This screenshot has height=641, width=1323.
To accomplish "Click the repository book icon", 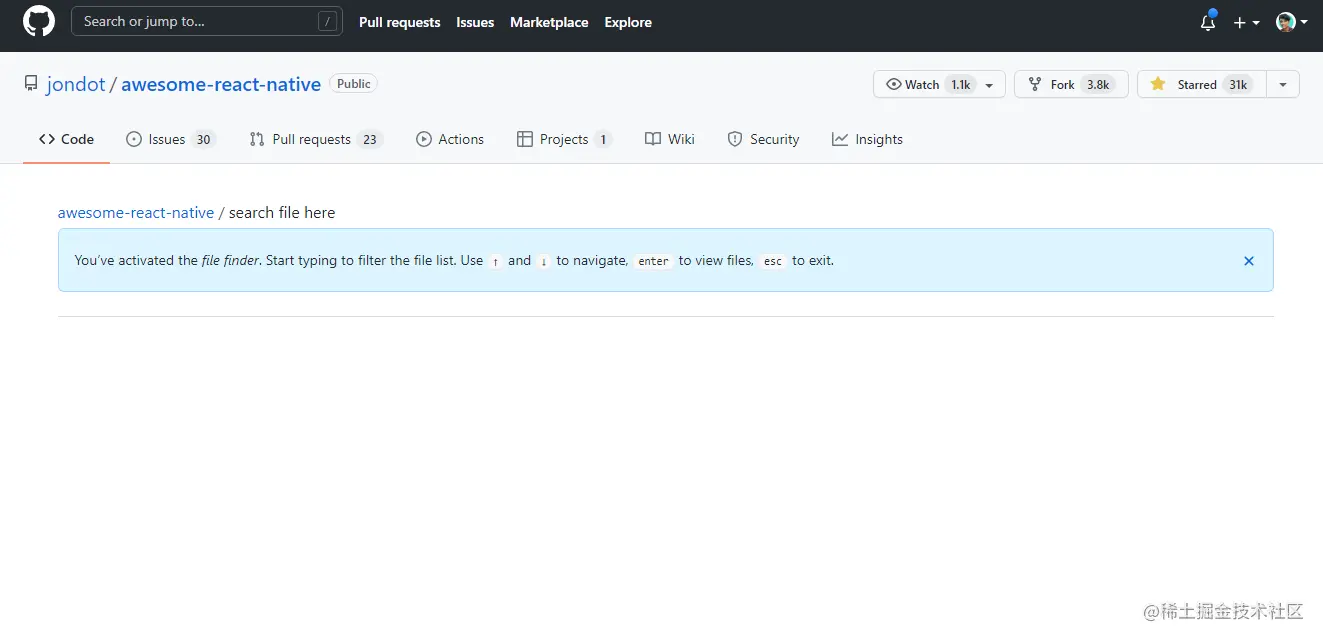I will click(31, 84).
